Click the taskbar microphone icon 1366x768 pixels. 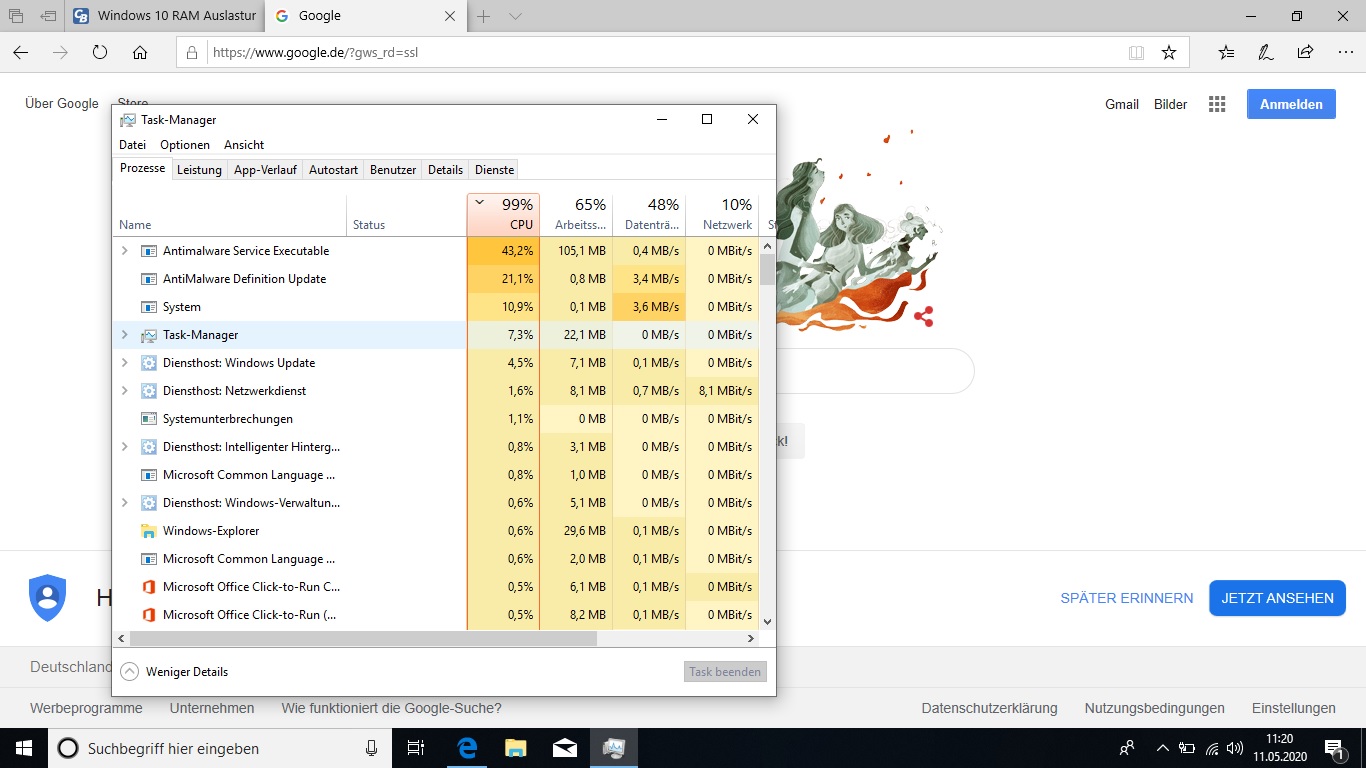[x=371, y=748]
